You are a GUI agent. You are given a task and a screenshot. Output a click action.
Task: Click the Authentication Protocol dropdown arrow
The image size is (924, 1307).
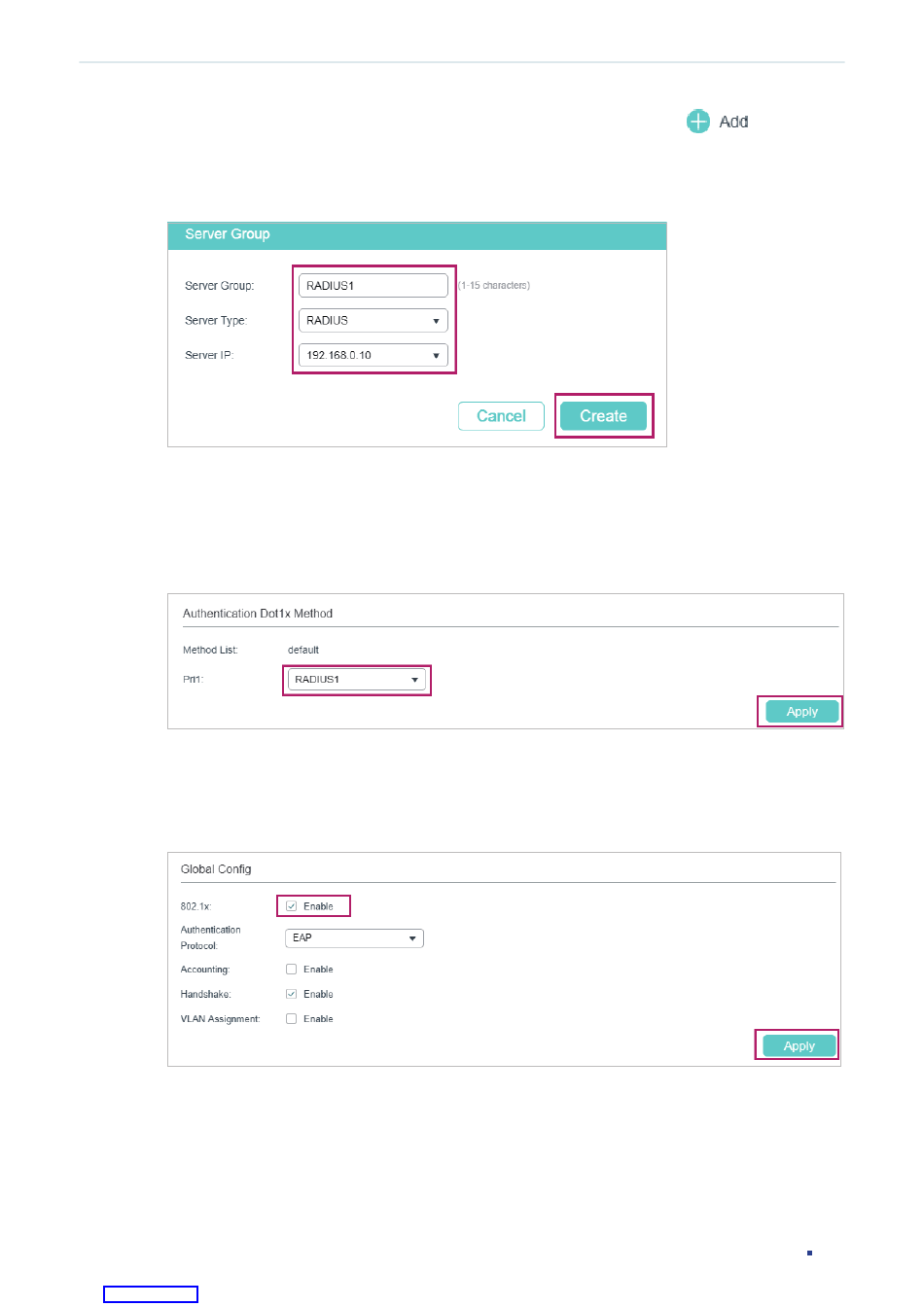(x=412, y=938)
